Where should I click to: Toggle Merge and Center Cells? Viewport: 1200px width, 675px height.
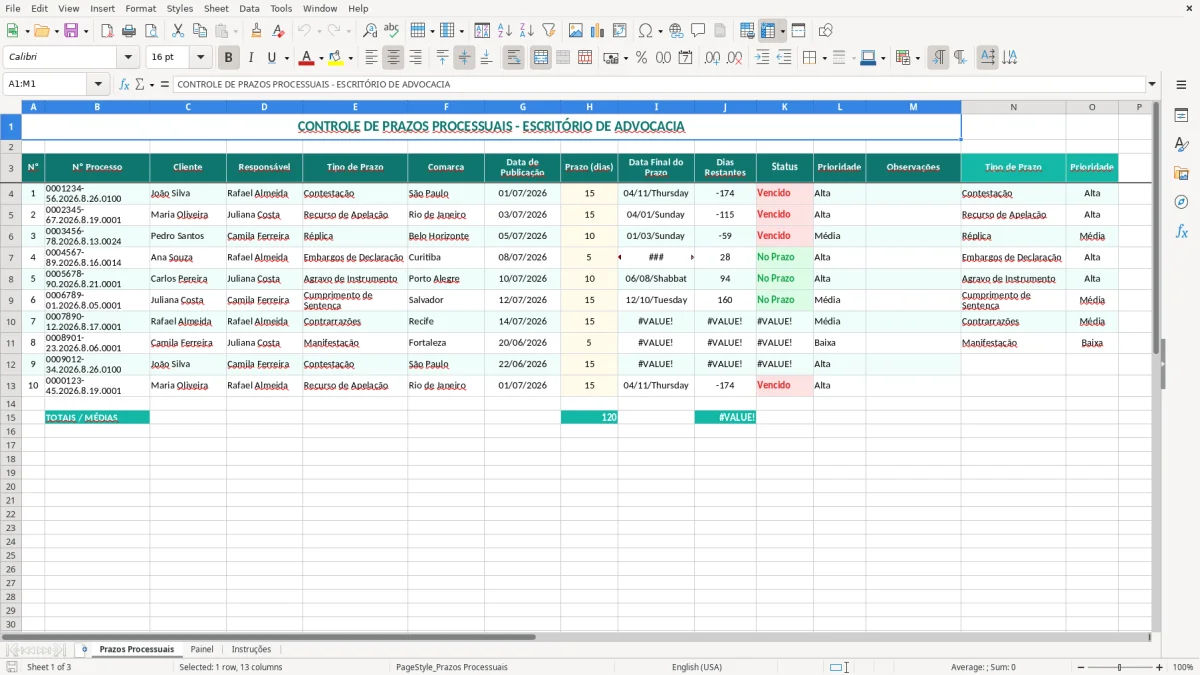[541, 58]
